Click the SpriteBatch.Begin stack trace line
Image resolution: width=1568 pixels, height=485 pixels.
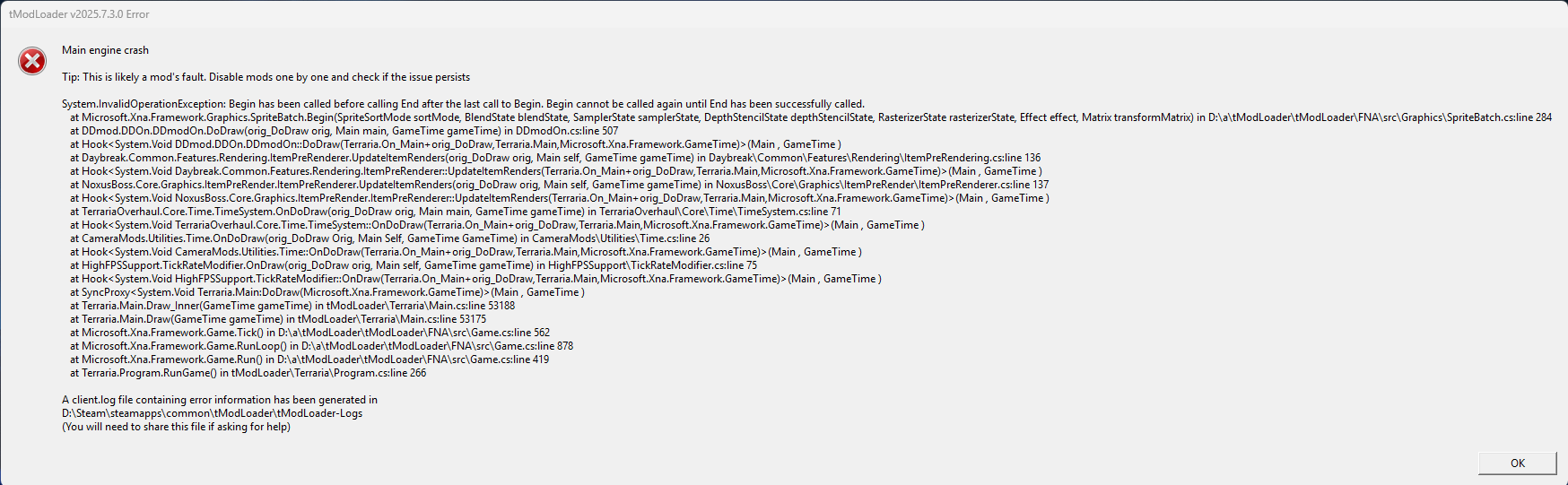coord(811,117)
